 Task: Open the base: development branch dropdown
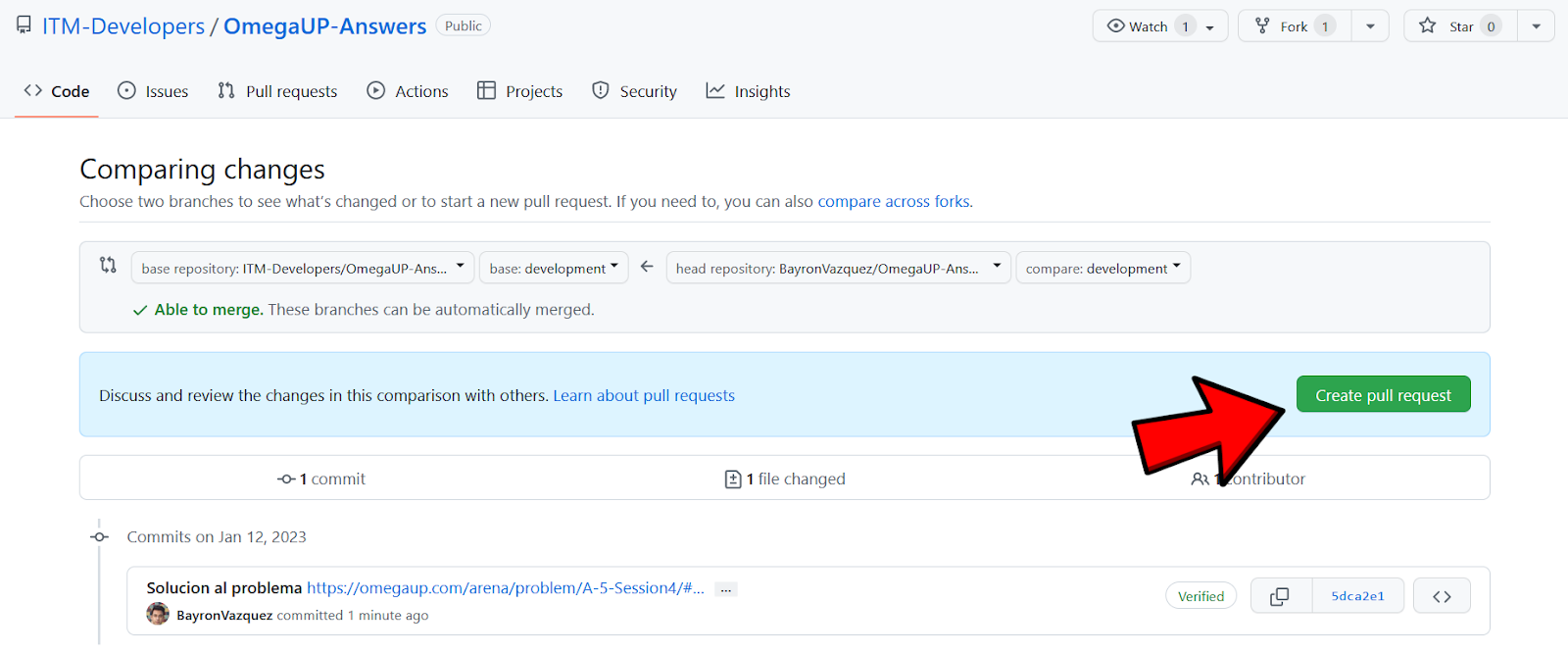(x=554, y=268)
